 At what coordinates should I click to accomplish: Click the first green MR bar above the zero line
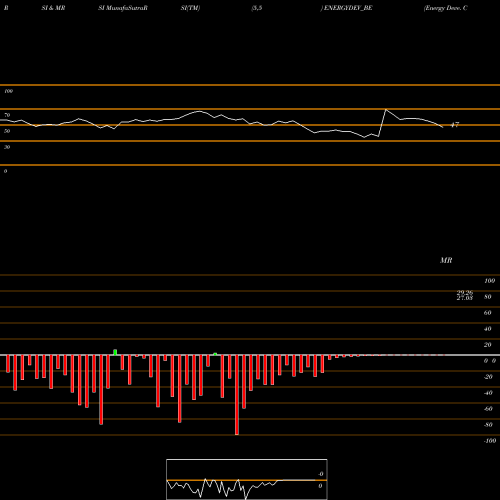tap(115, 352)
